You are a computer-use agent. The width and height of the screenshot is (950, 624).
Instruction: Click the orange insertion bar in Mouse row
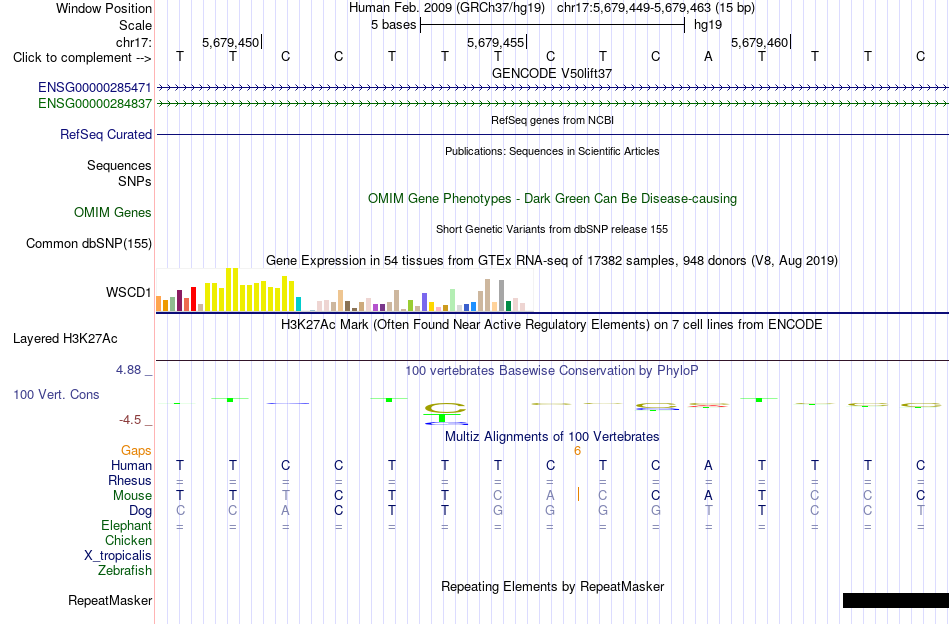(x=578, y=494)
